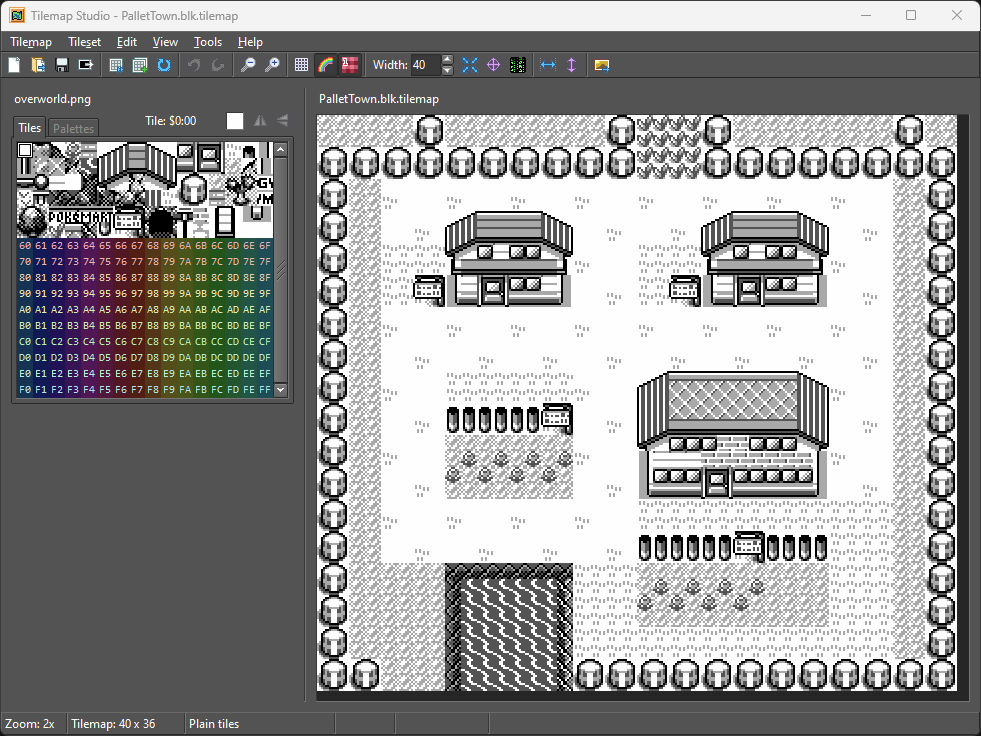Image resolution: width=981 pixels, height=736 pixels.
Task: Open a tilemap file
Action: (38, 64)
